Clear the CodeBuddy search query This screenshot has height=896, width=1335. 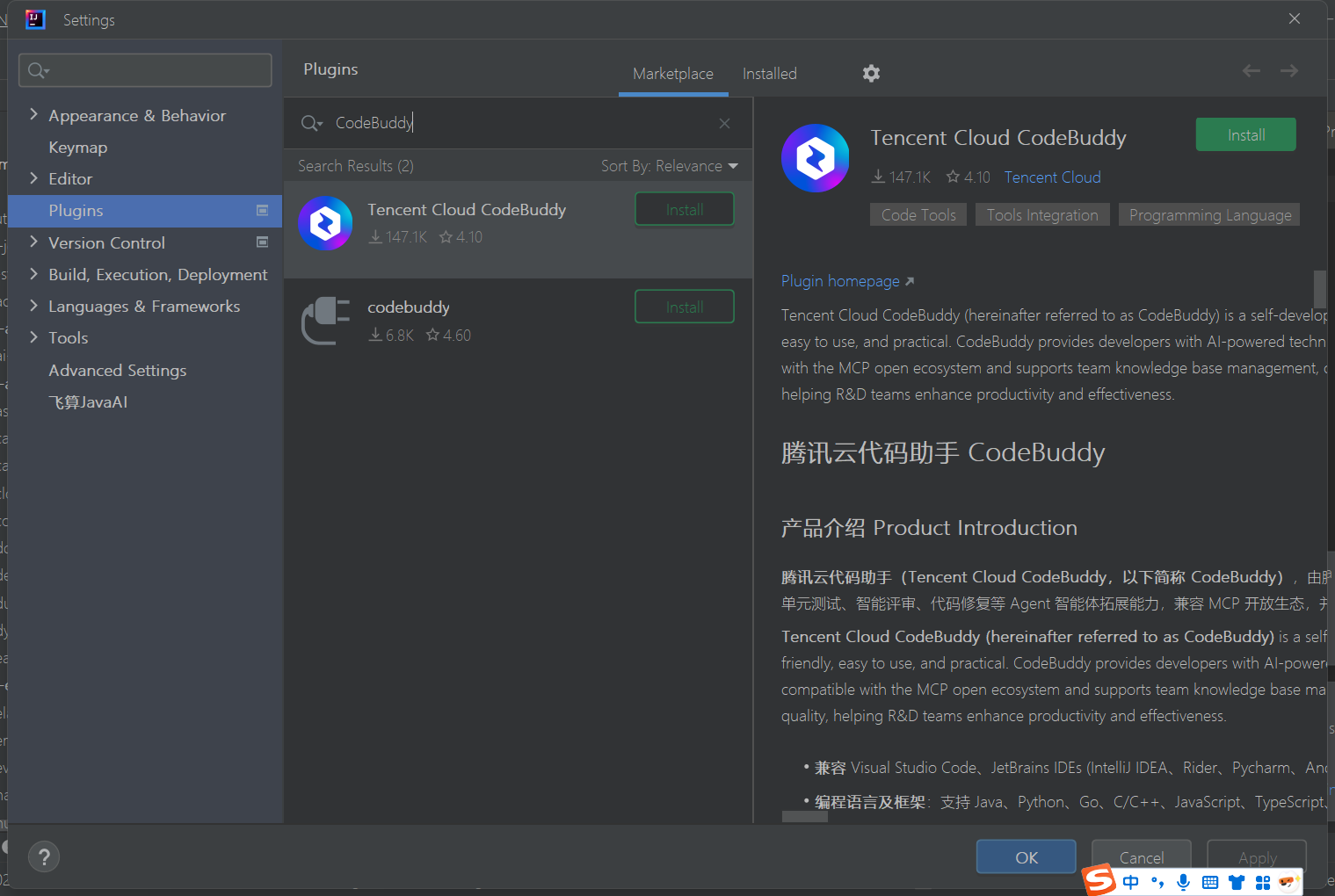724,123
